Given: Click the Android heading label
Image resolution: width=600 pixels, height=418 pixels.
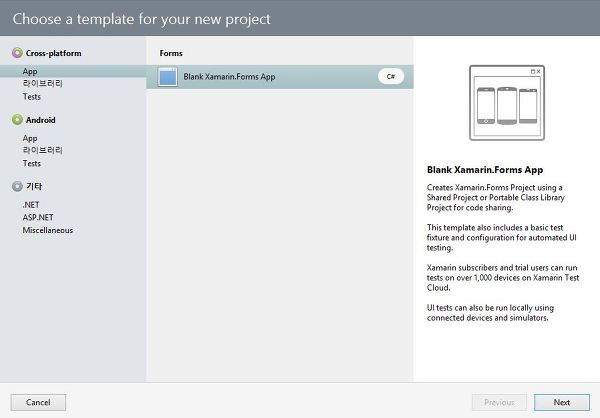Looking at the screenshot, I should point(41,120).
